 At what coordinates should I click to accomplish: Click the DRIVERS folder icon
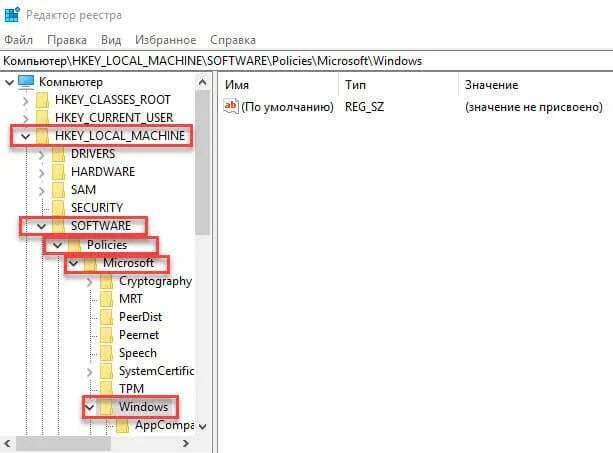coord(58,154)
